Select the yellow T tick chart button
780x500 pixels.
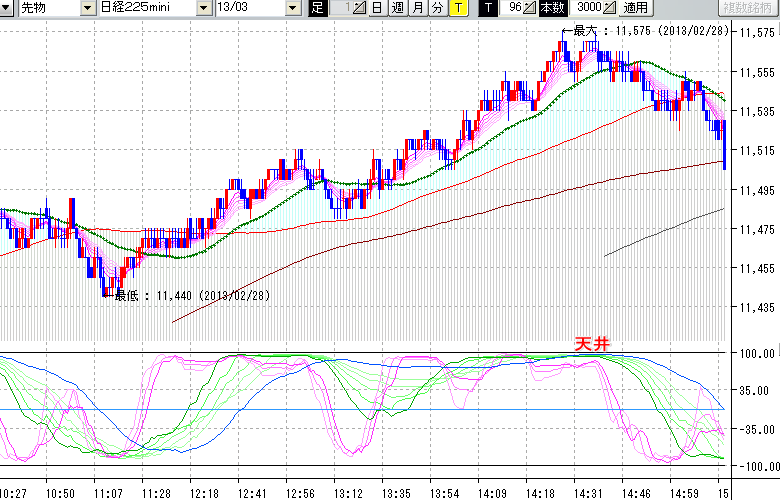(457, 9)
